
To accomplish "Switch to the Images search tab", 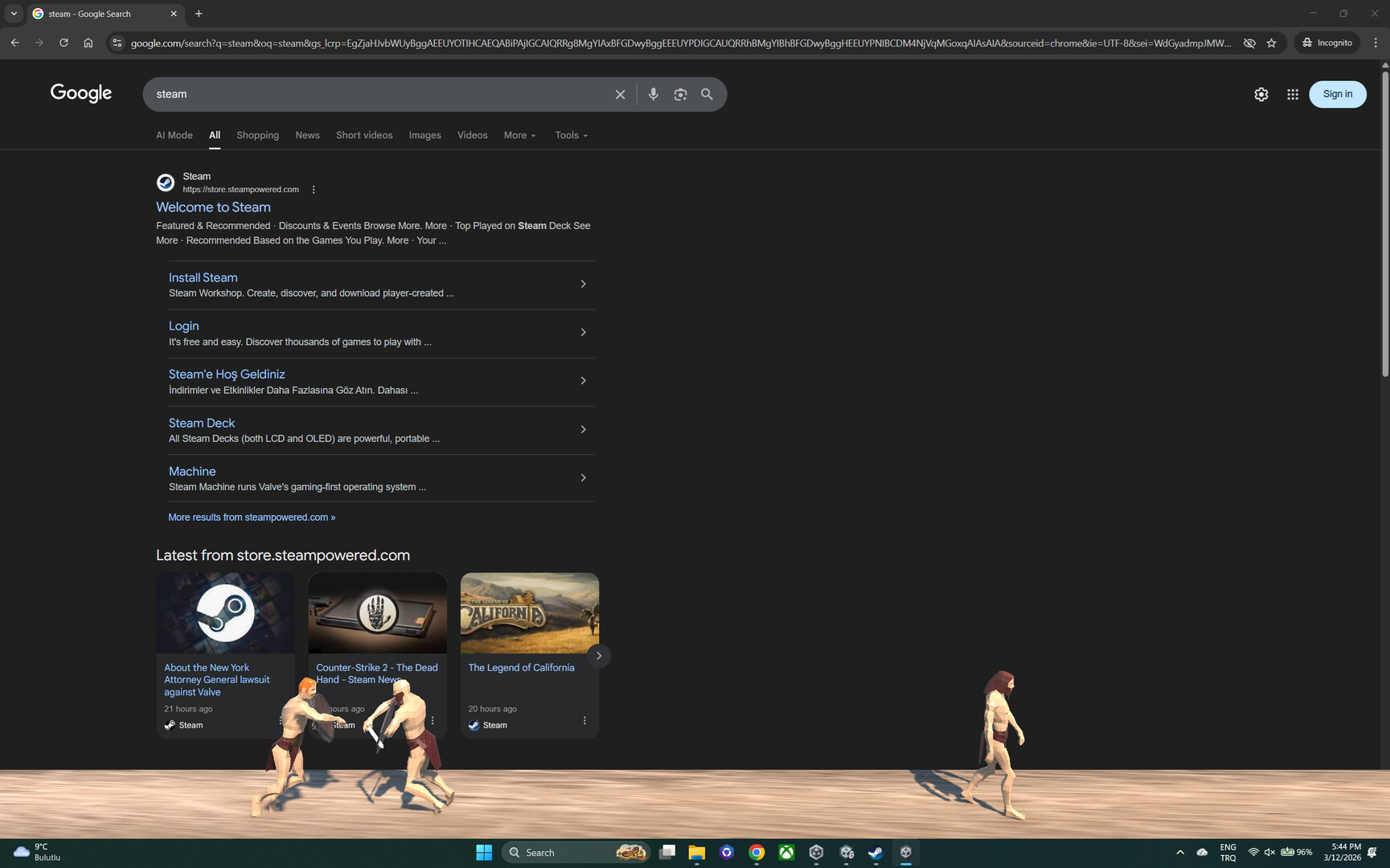I will (x=424, y=135).
